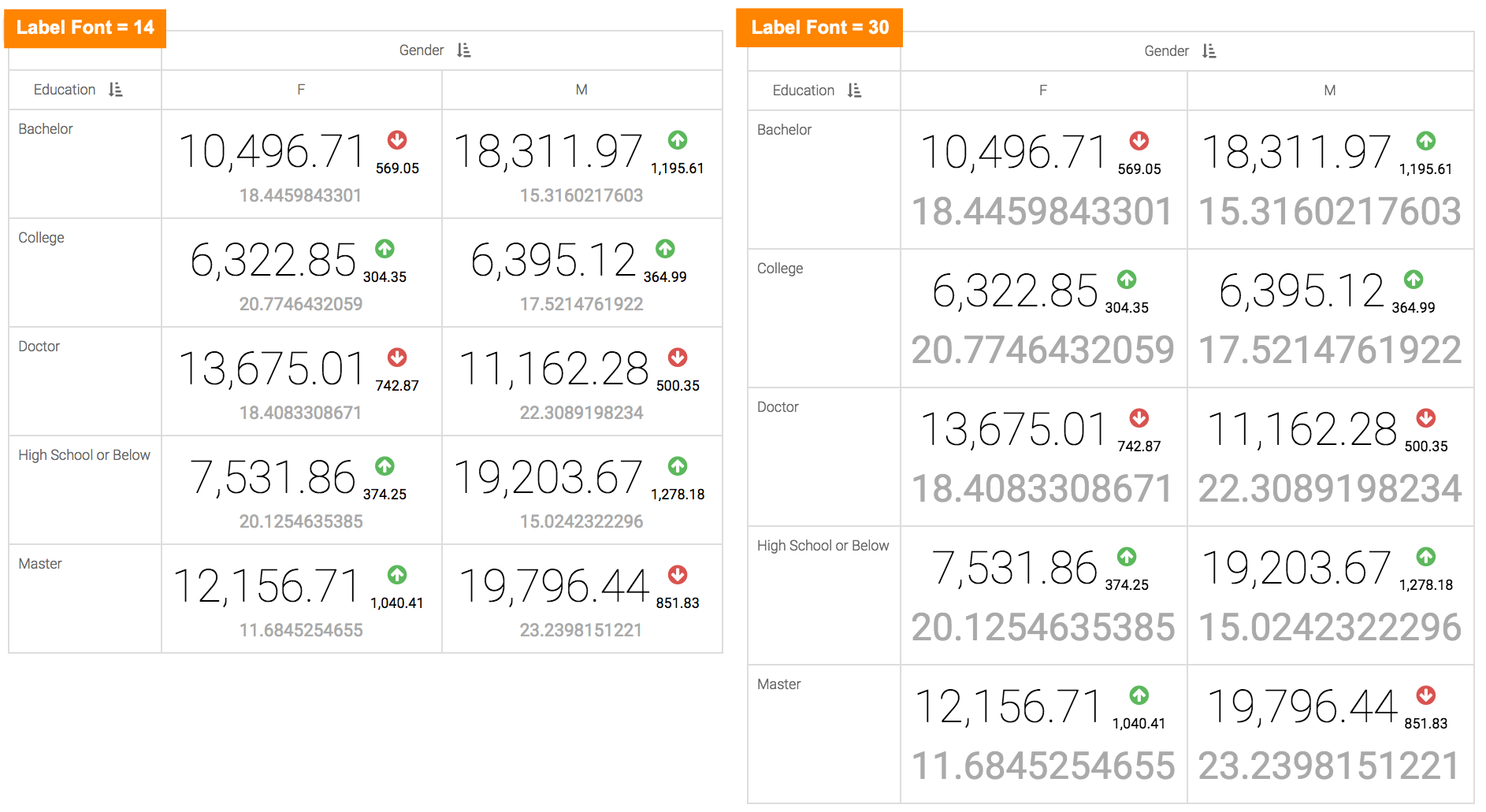Click green up arrow beside 18,311.97 in left table
This screenshot has height=812, width=1486.
pos(678,140)
